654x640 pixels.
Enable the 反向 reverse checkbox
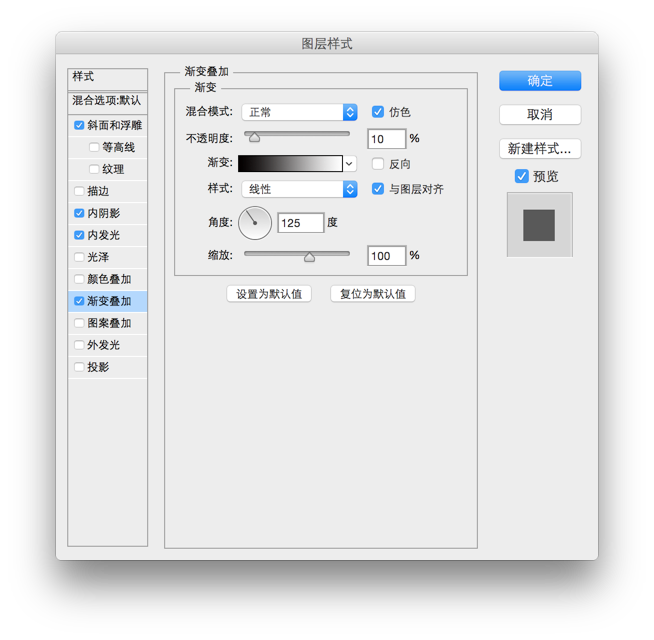pyautogui.click(x=378, y=164)
